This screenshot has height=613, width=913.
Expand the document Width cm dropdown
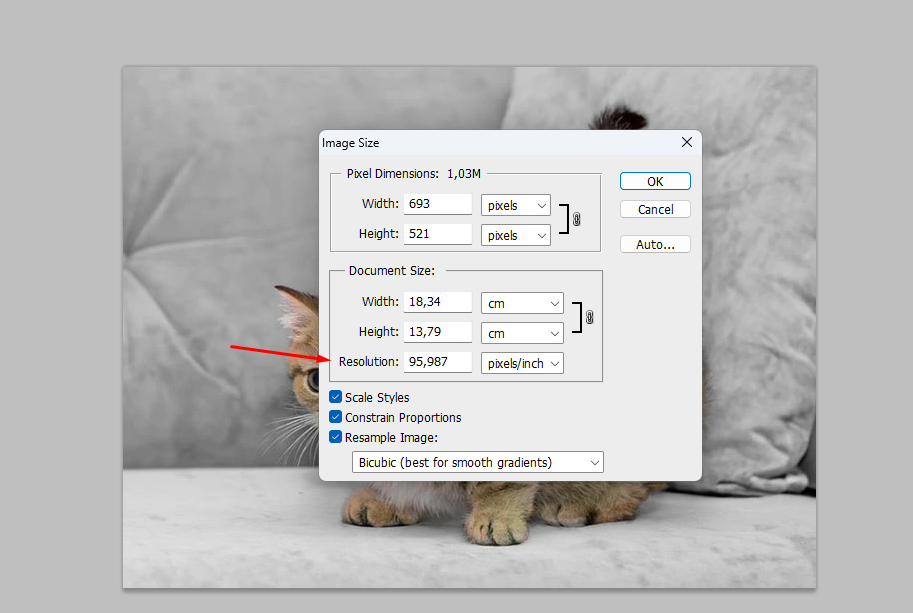coord(522,303)
